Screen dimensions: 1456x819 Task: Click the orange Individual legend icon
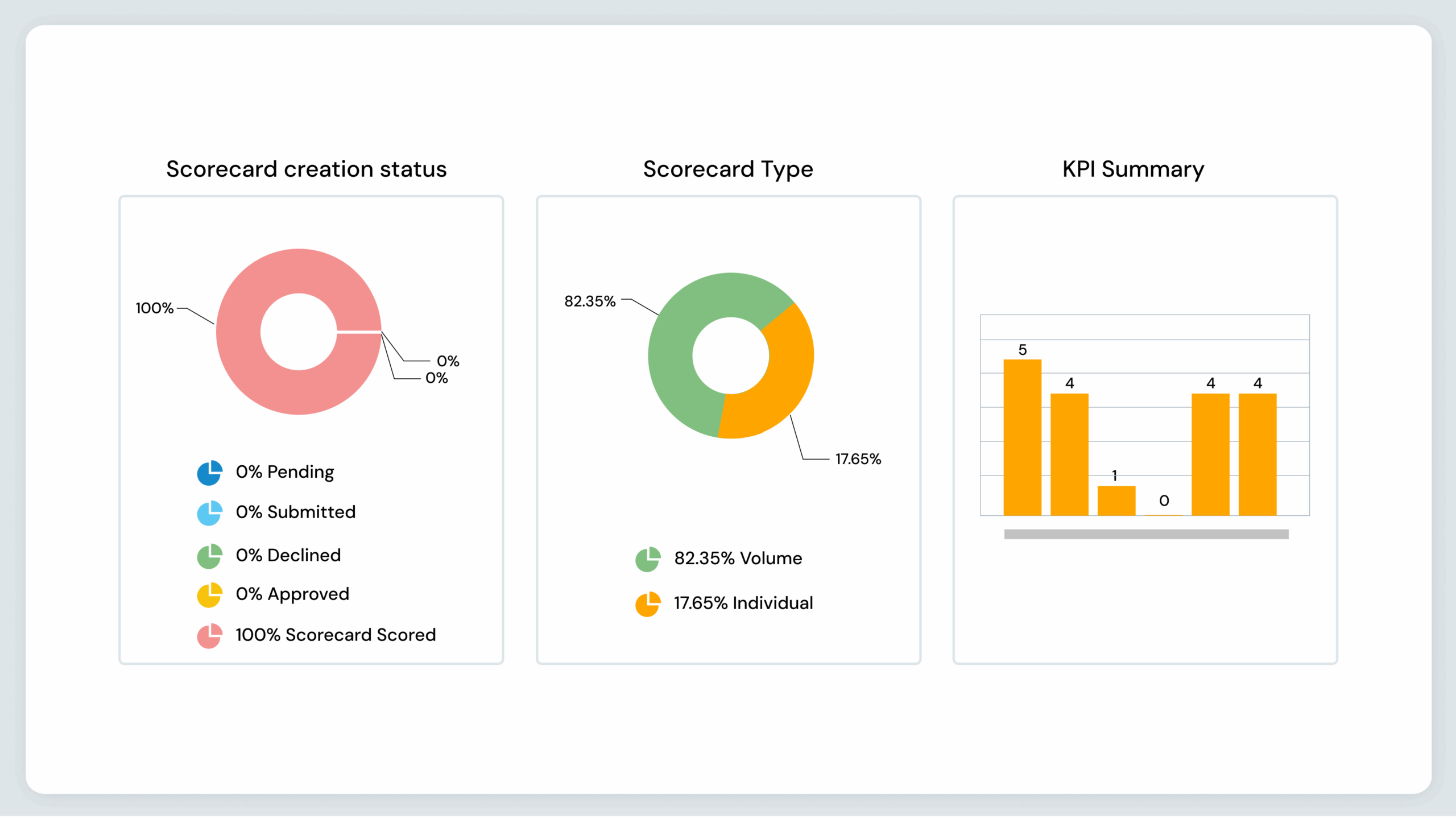[648, 604]
